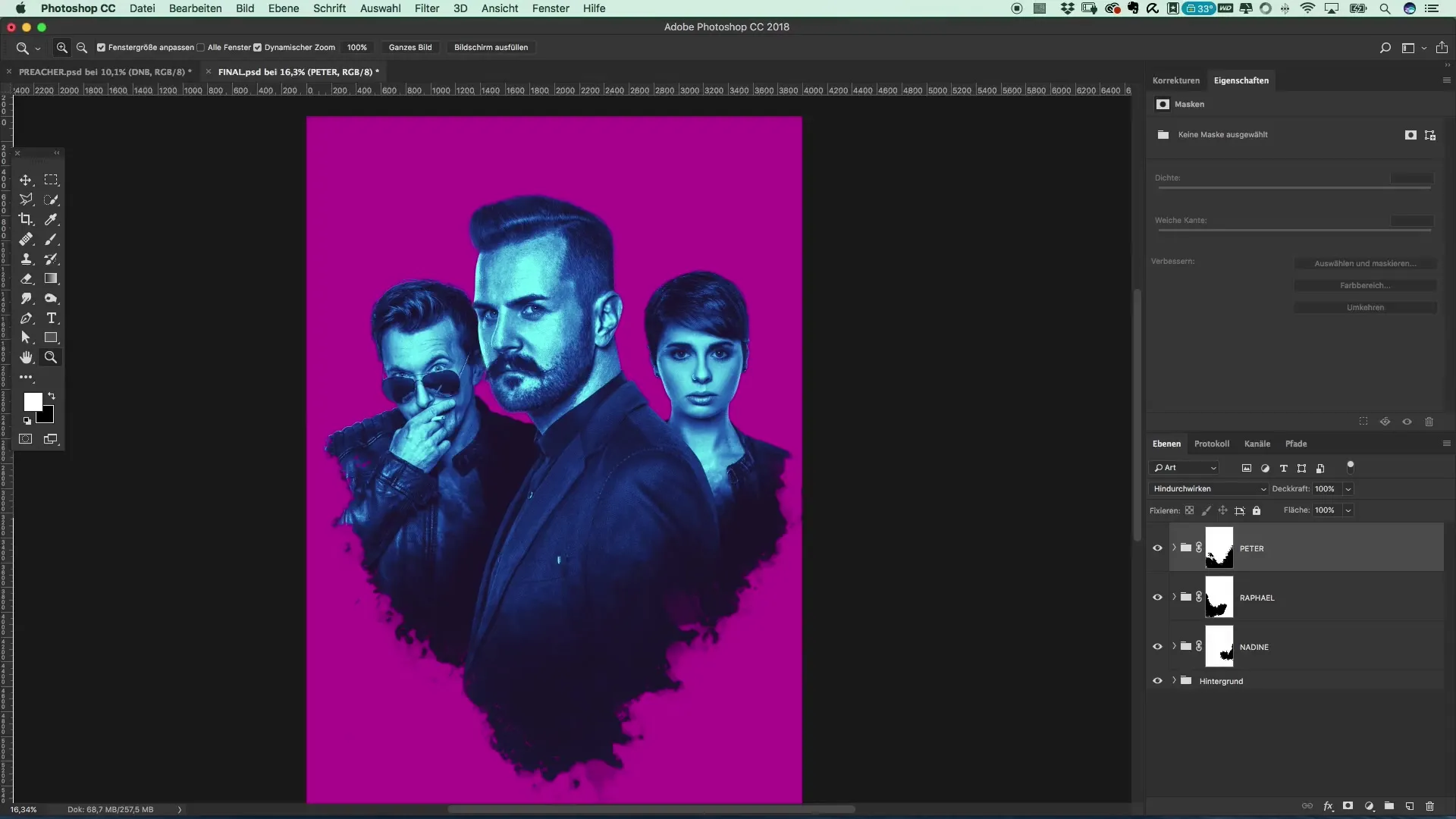Open layer filter type Art dropdown
Image resolution: width=1456 pixels, height=819 pixels.
pyautogui.click(x=1184, y=468)
